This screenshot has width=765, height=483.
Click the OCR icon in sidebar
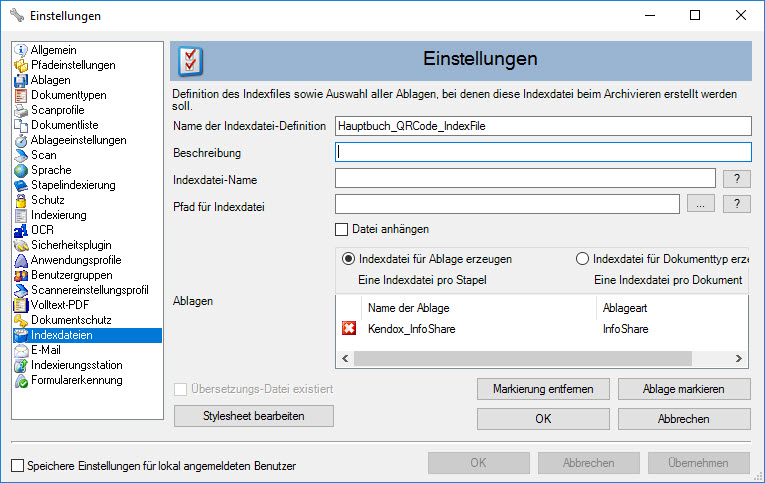(x=22, y=230)
